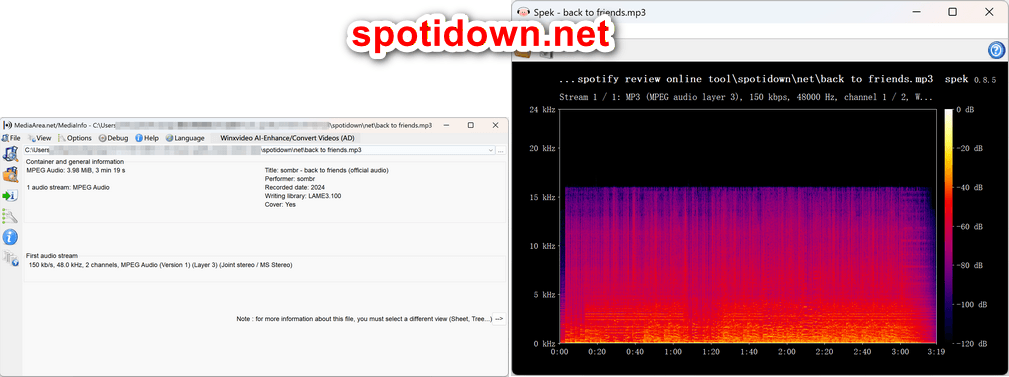
Task: Click the 'Stream 1 / 1: MP3' info line in Spek
Action: pyautogui.click(x=746, y=97)
